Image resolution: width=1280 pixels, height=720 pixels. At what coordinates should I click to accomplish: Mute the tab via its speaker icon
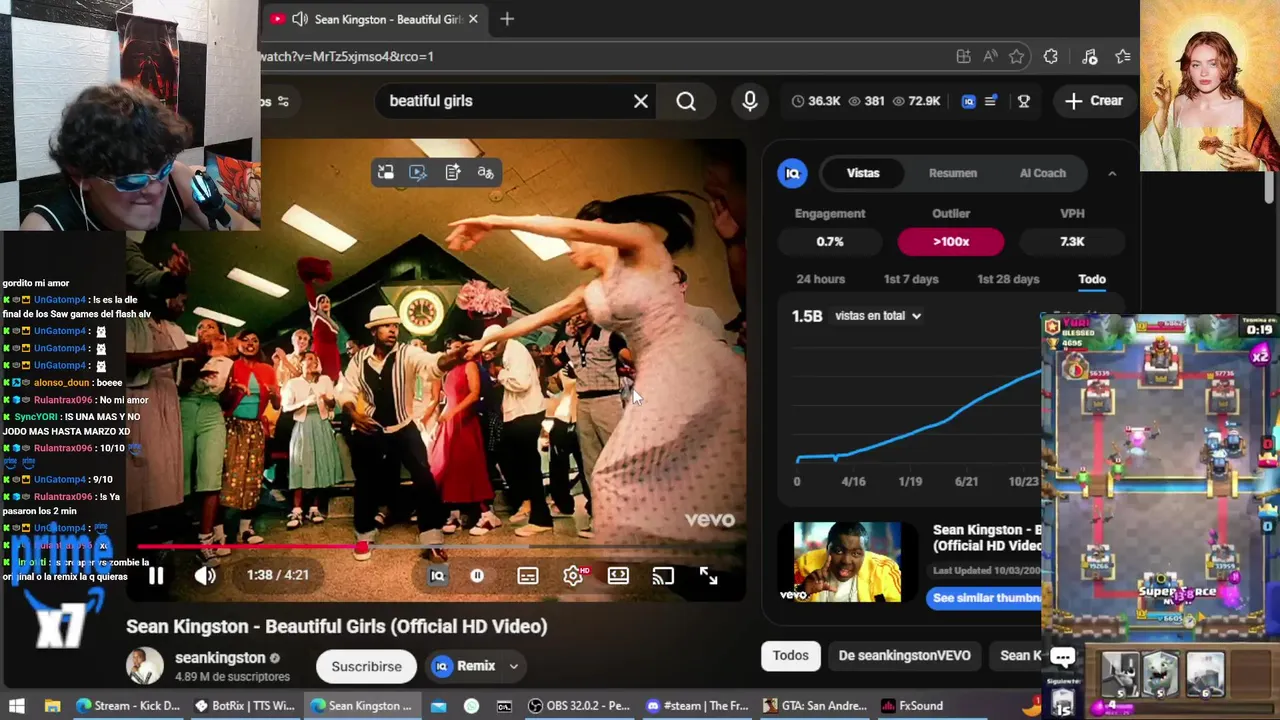[300, 19]
